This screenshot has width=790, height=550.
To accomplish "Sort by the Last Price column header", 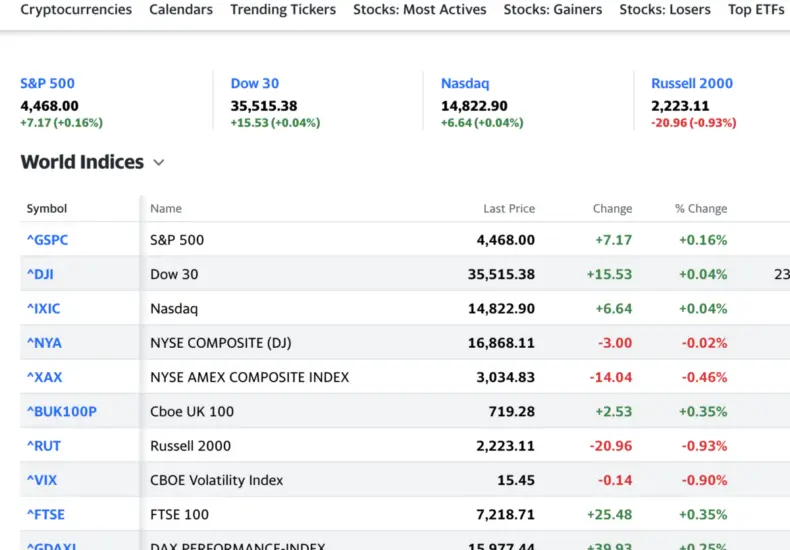I will 509,209.
